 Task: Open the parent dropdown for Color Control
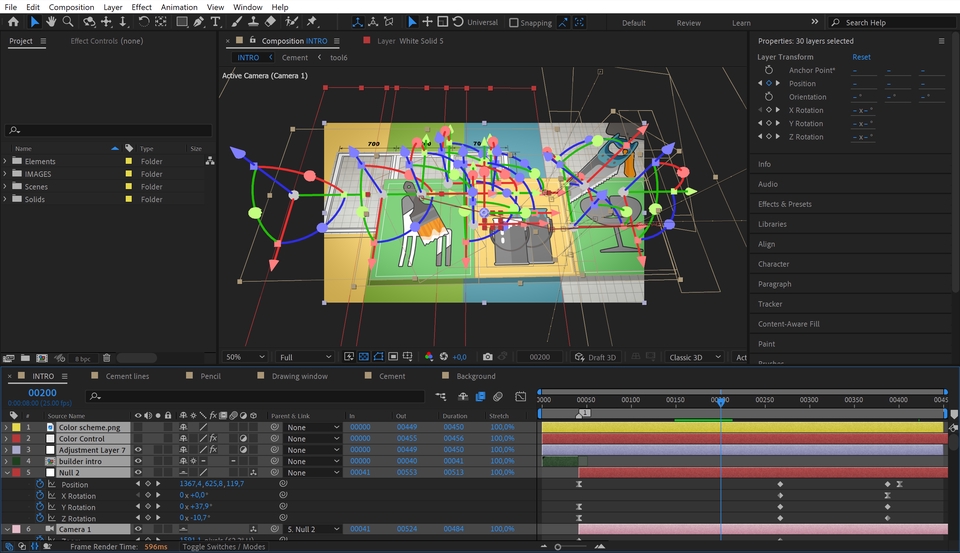click(x=313, y=438)
